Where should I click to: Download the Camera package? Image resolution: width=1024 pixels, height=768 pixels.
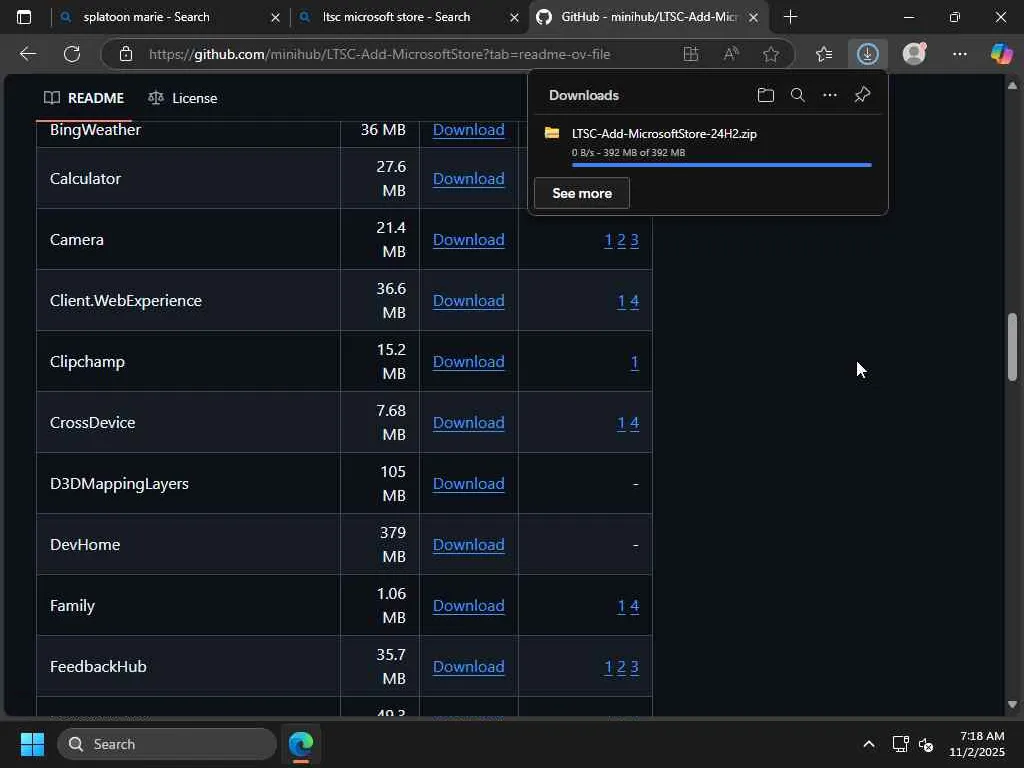coord(468,240)
